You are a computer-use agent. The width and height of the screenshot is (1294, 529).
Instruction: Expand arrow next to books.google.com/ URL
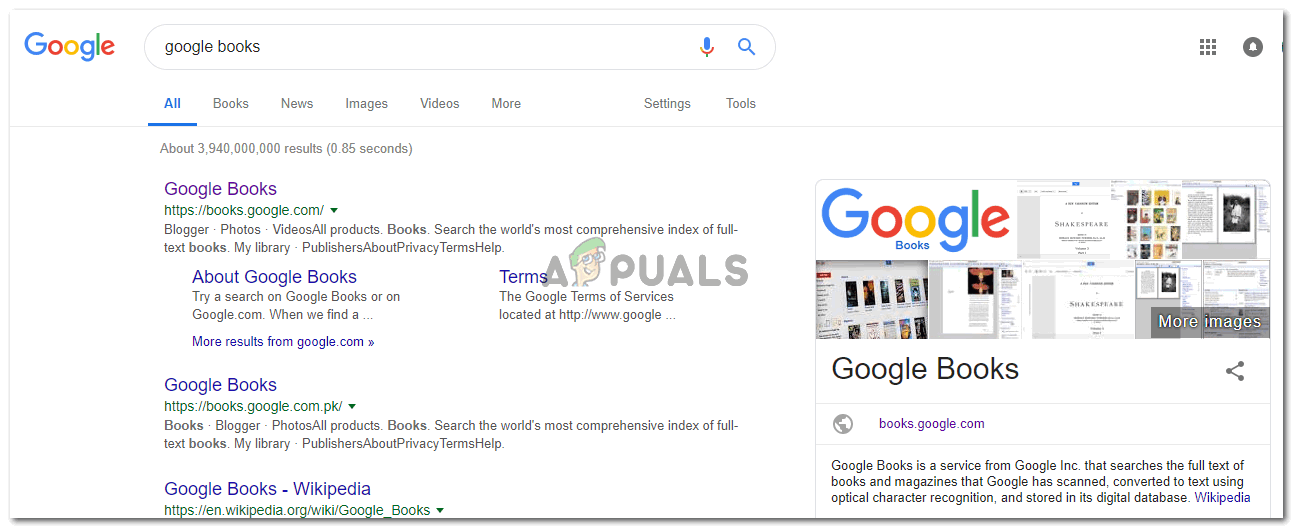(334, 210)
